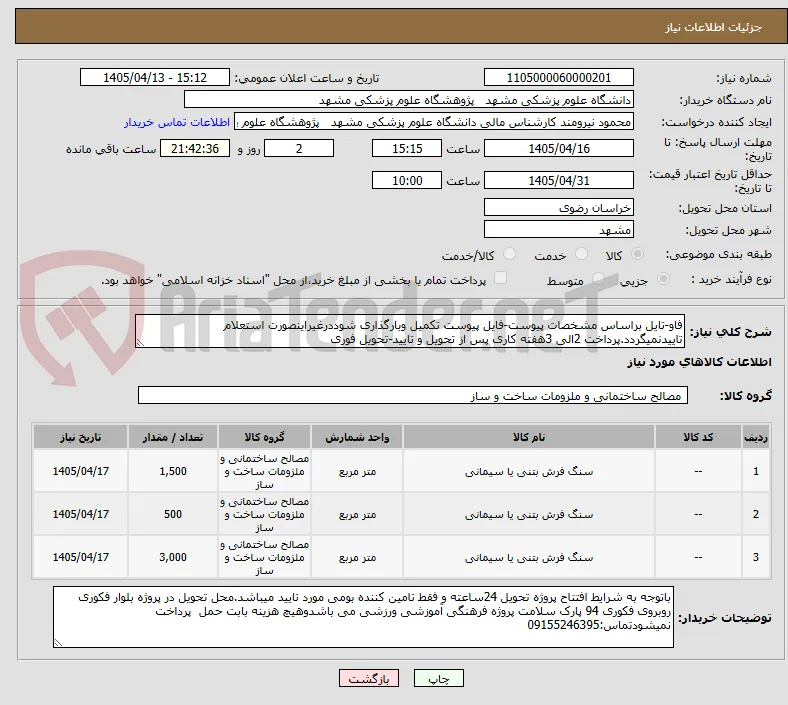
Task: Click the تعداد / مقدار column header
Action: (x=173, y=437)
